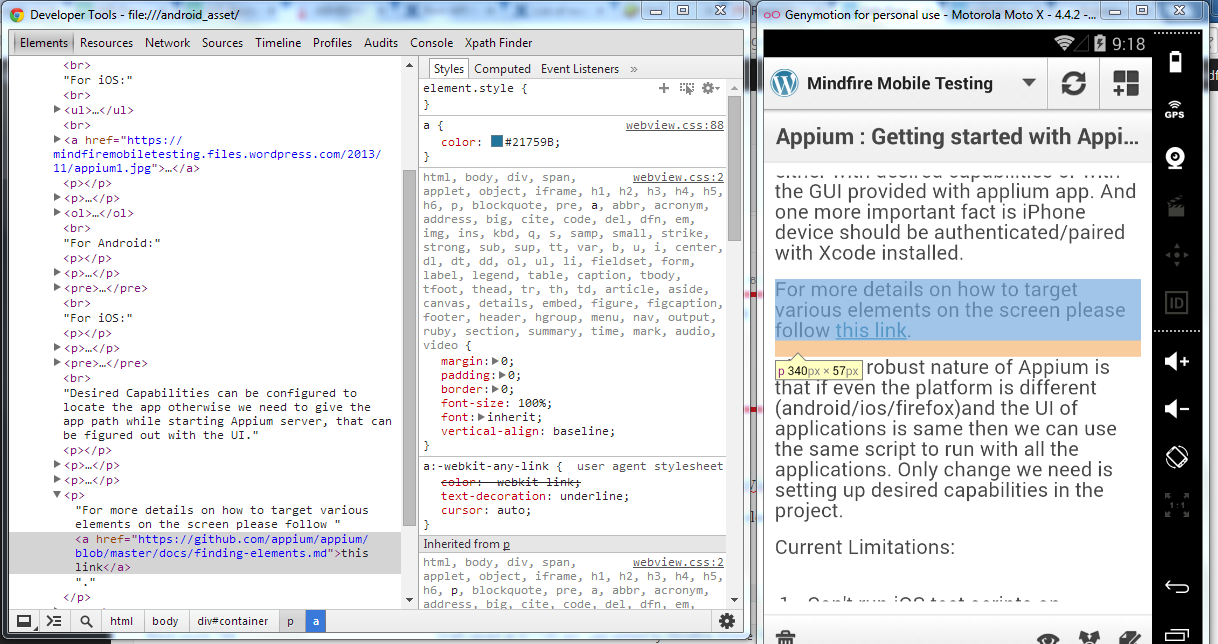Image resolution: width=1218 pixels, height=644 pixels.
Task: Open the Xpath Finder panel
Action: coord(498,43)
